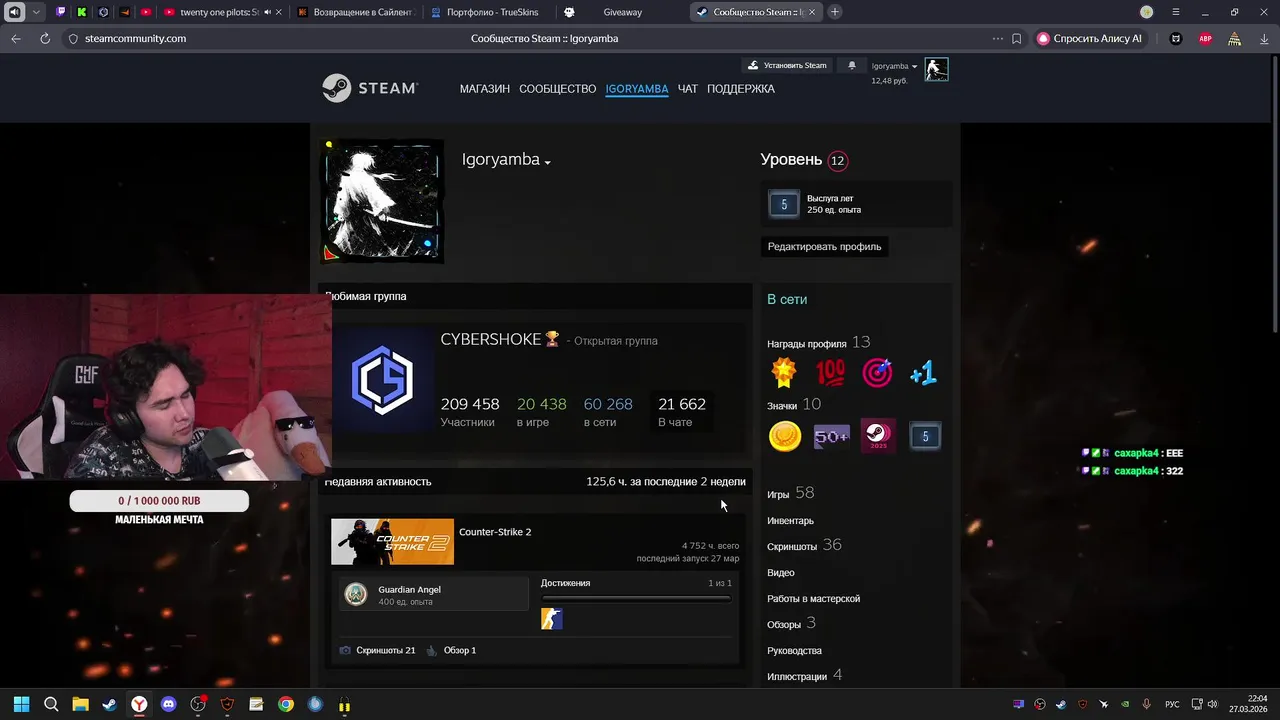The image size is (1280, 720).
Task: Open the Награды профиля 13 link
Action: [x=818, y=343]
